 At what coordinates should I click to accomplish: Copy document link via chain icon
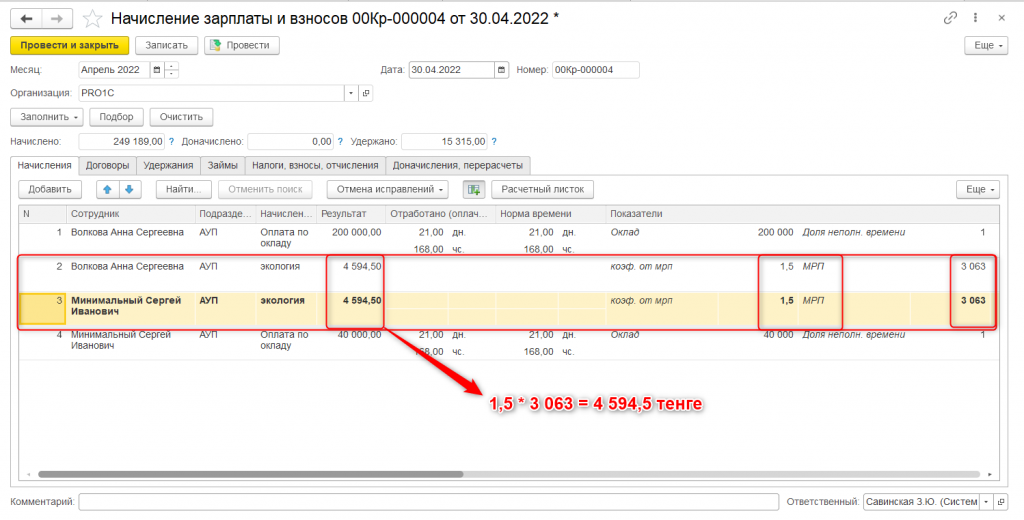(950, 18)
